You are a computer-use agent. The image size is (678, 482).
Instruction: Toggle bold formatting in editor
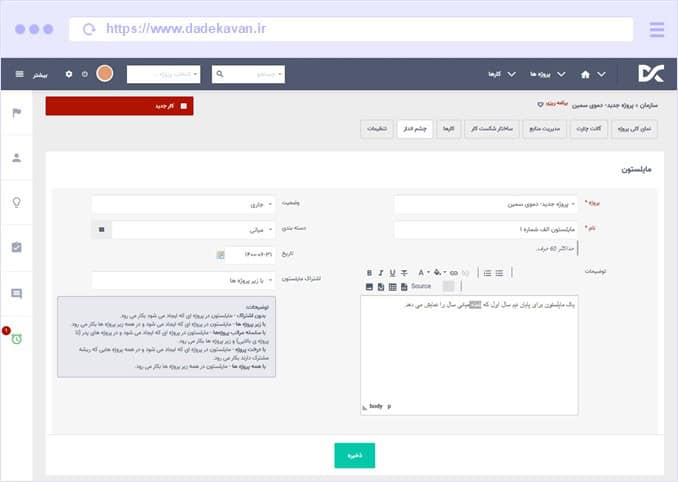pos(369,272)
